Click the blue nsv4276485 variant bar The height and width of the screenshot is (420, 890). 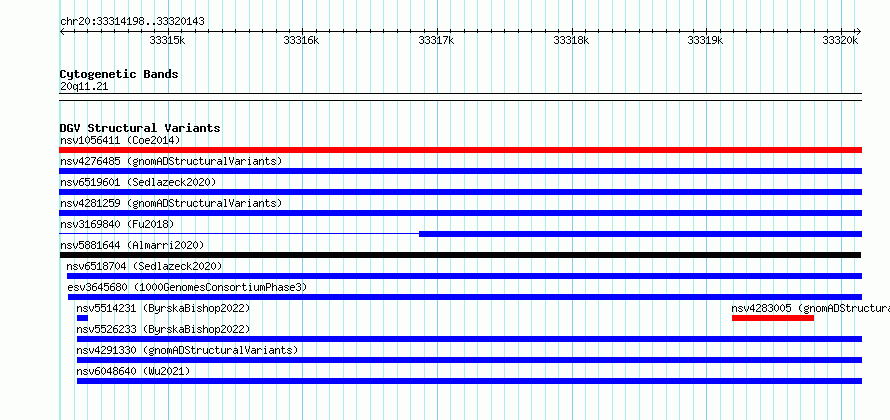click(x=460, y=171)
